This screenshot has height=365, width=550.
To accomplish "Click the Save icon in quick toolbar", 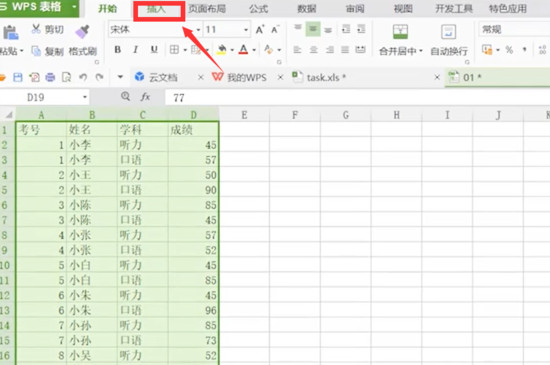I will pyautogui.click(x=18, y=77).
